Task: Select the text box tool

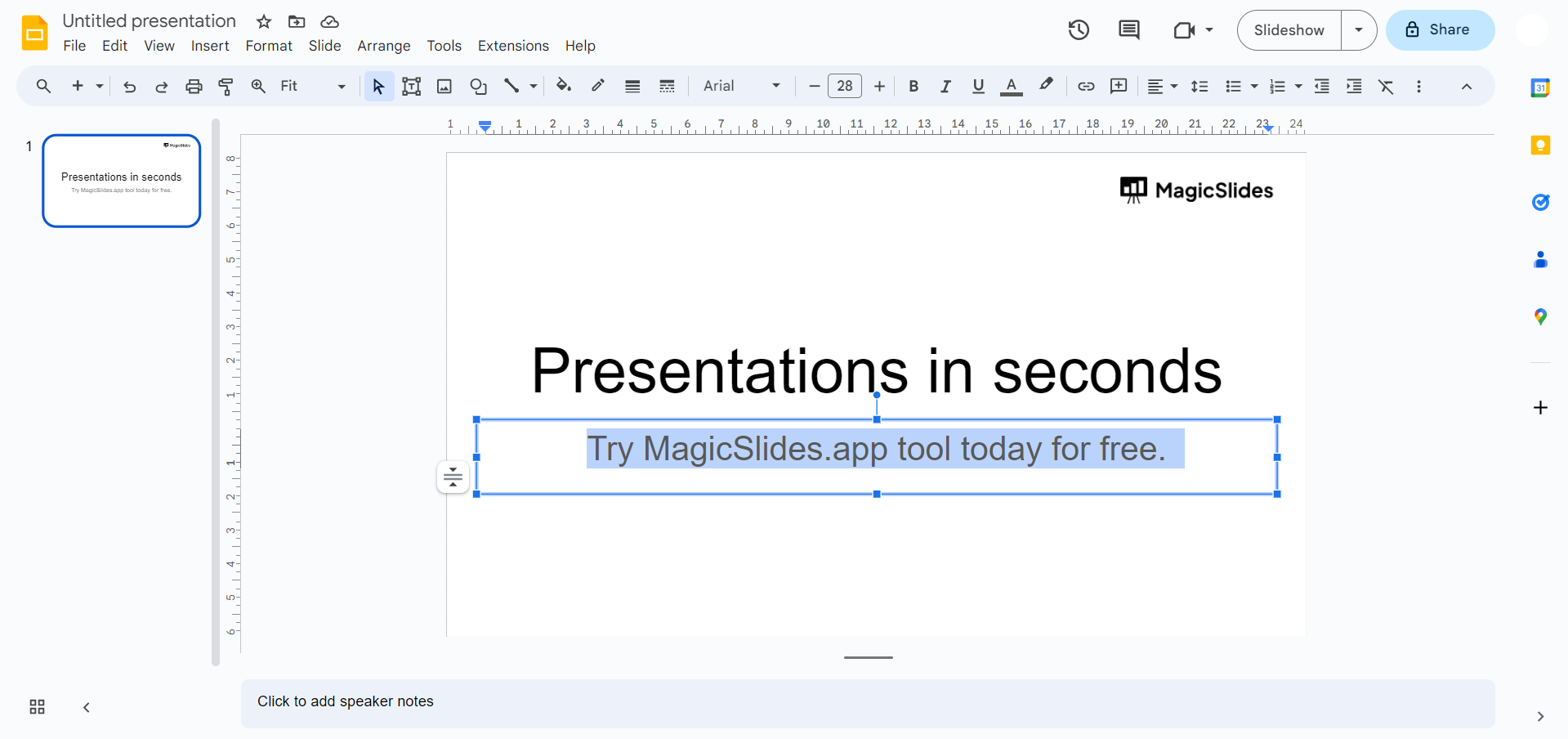Action: click(412, 86)
